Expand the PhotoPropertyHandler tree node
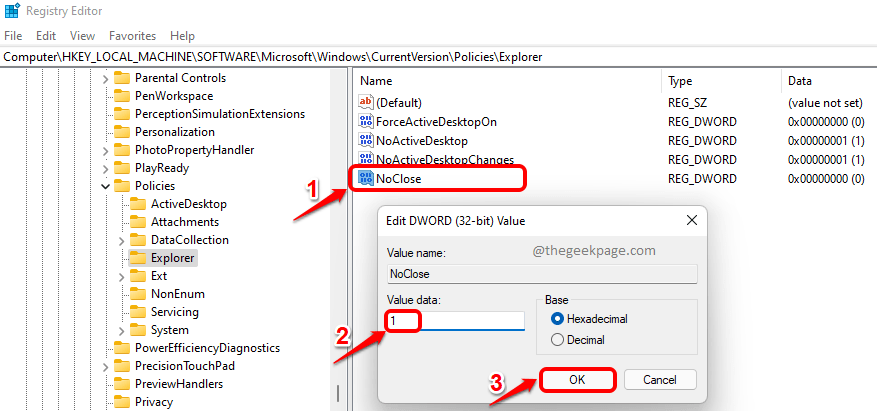The width and height of the screenshot is (877, 411). (x=106, y=150)
